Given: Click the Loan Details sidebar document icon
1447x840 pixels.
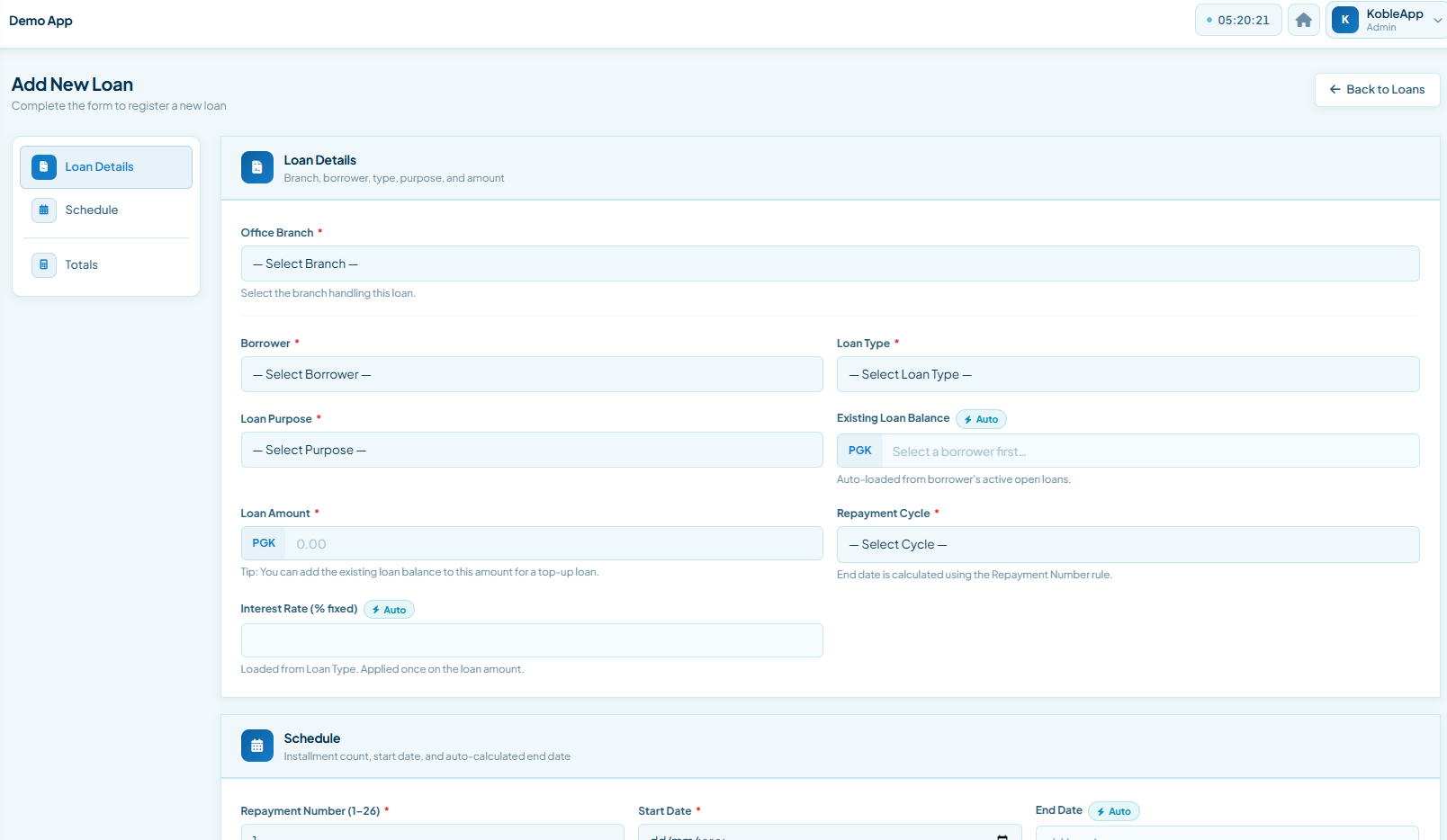Looking at the screenshot, I should click(x=44, y=167).
